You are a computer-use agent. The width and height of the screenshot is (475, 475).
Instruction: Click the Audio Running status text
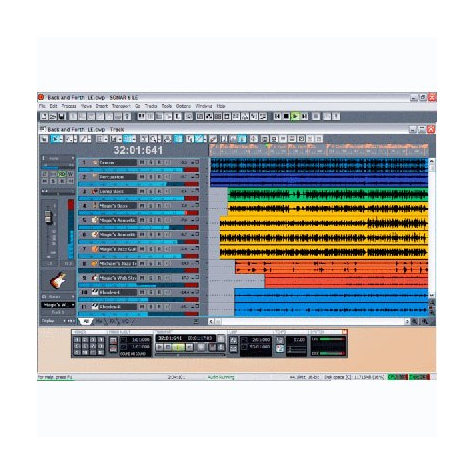[x=221, y=377]
